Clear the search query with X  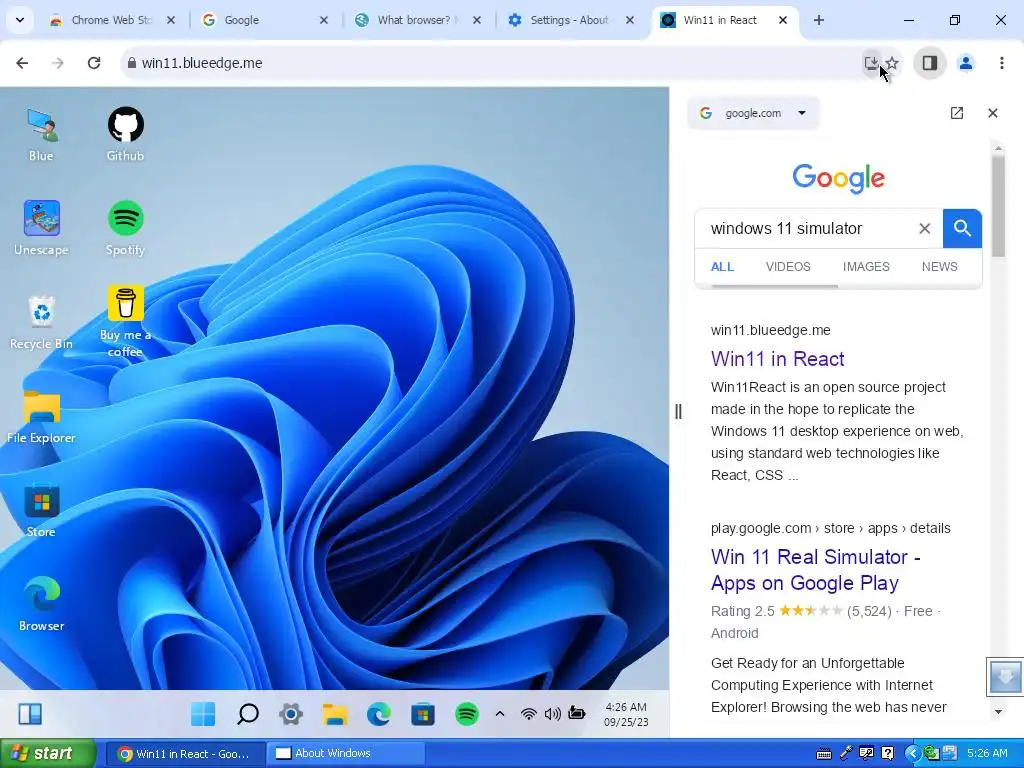925,229
